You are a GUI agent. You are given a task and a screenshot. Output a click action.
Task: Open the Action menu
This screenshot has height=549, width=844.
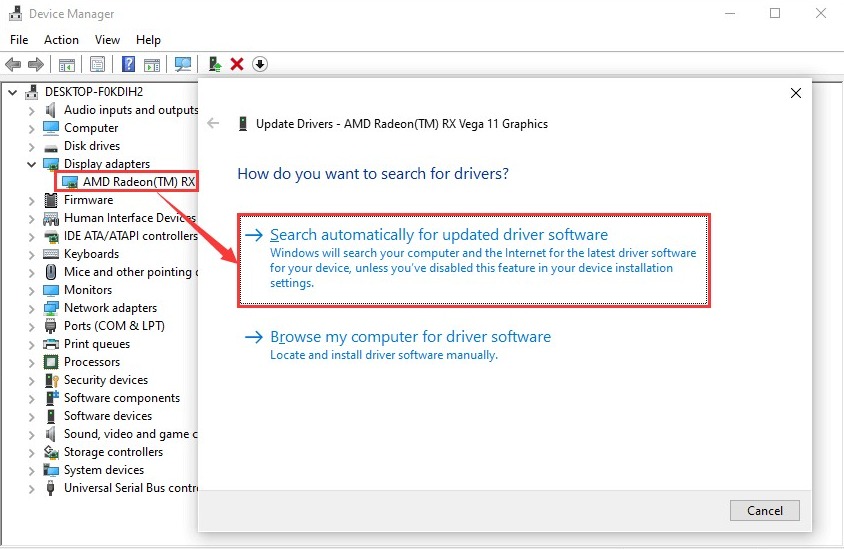pyautogui.click(x=61, y=40)
